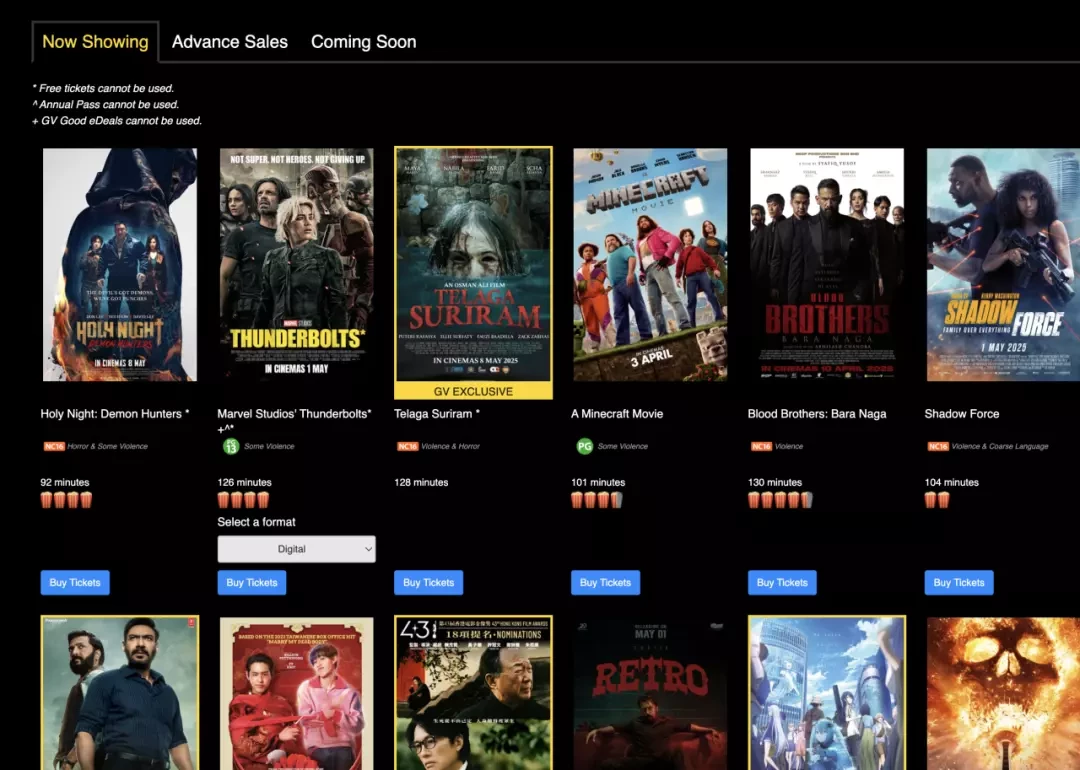Image resolution: width=1080 pixels, height=770 pixels.
Task: Buy tickets for A Minecraft Movie
Action: (605, 583)
